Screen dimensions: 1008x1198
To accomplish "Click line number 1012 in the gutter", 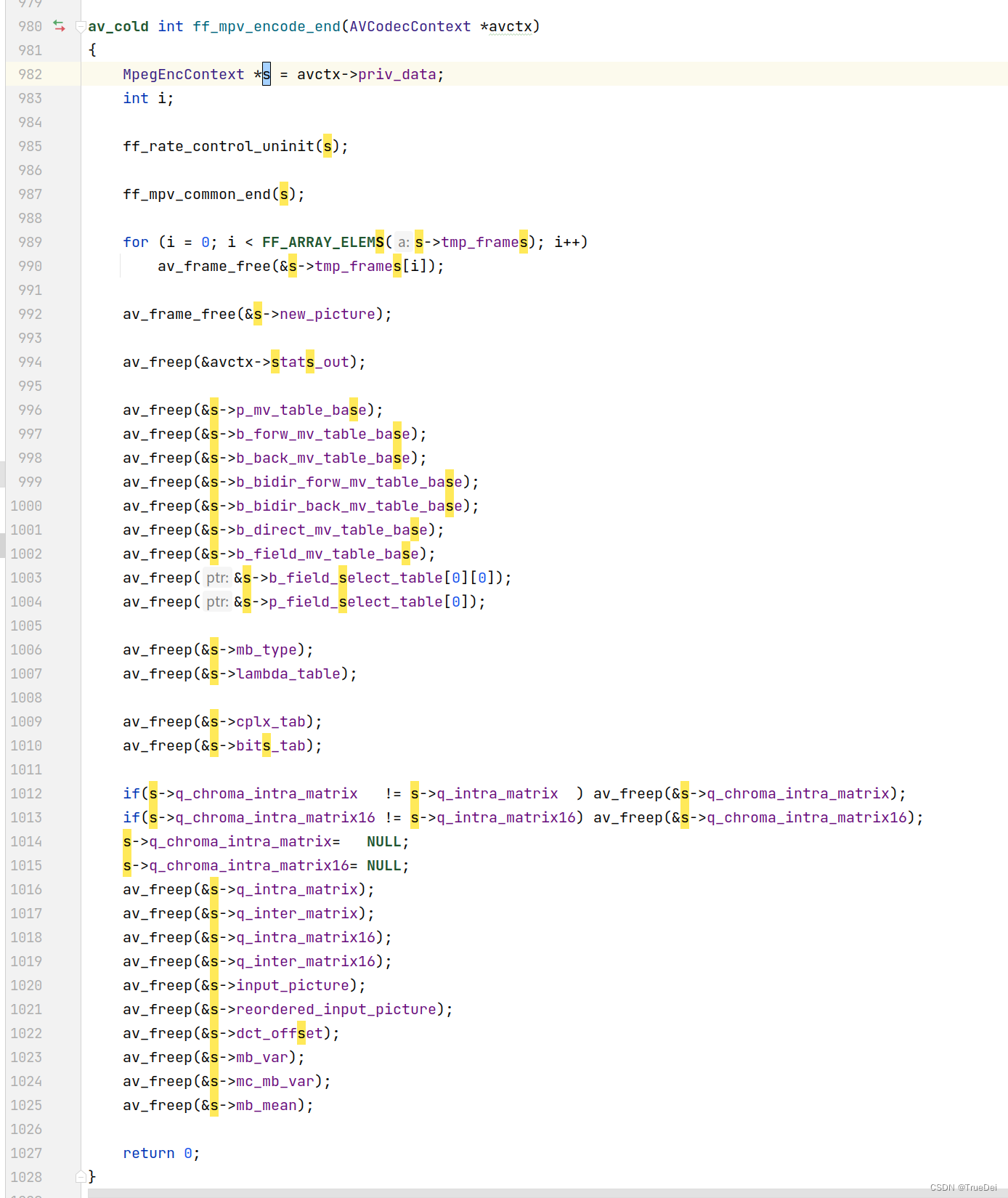I will [x=26, y=793].
